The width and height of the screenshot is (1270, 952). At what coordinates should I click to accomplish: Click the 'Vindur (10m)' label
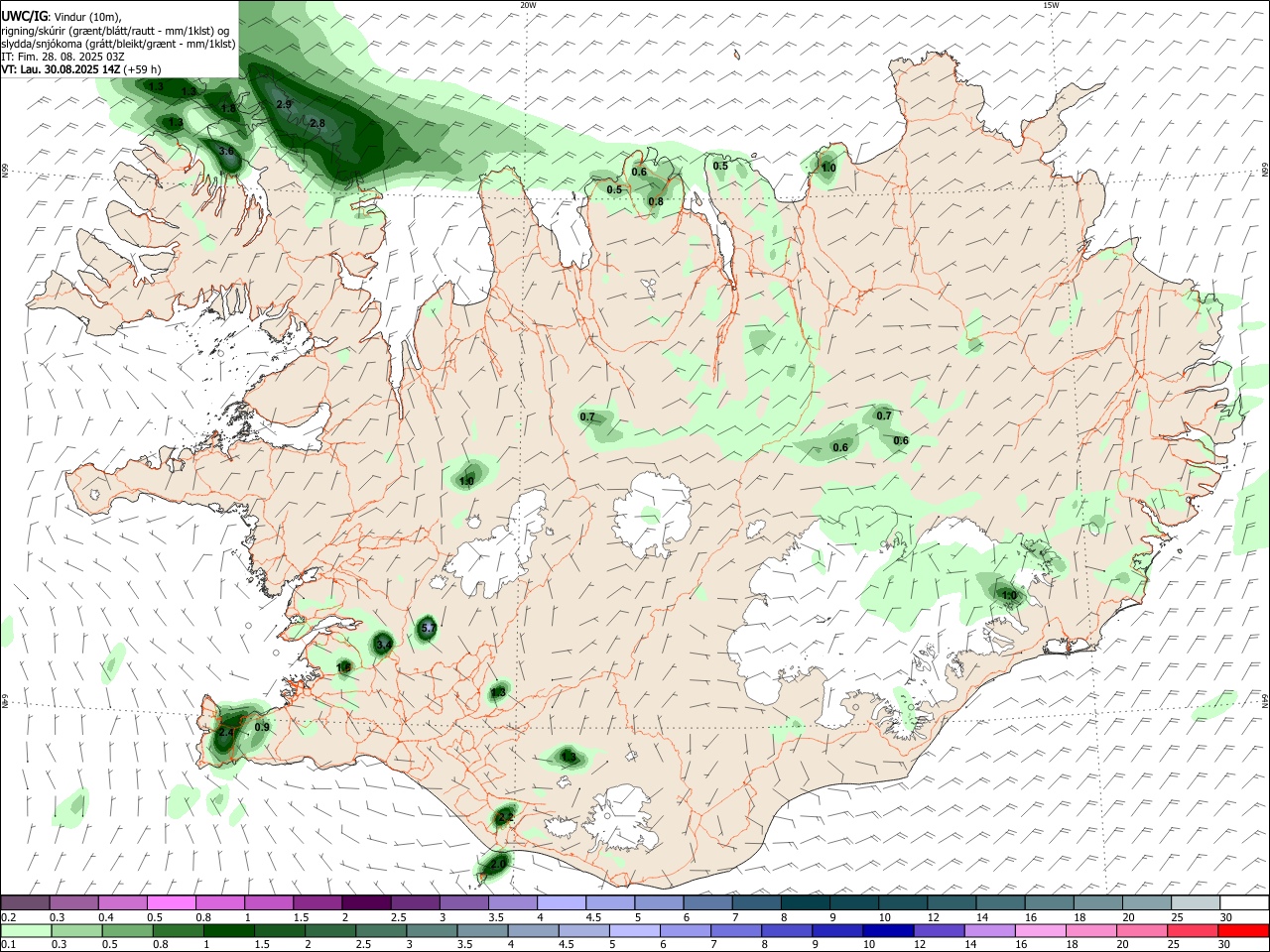point(87,17)
